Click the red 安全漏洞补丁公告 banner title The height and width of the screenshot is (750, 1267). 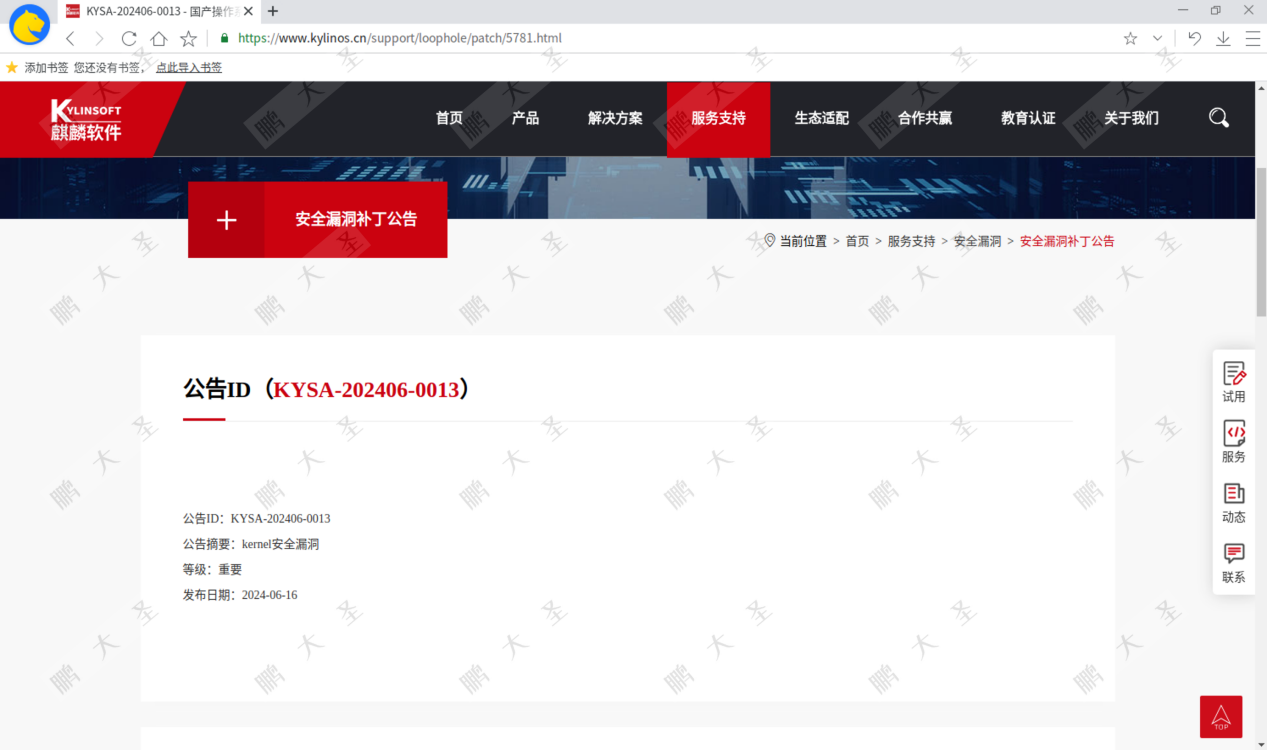tap(356, 220)
